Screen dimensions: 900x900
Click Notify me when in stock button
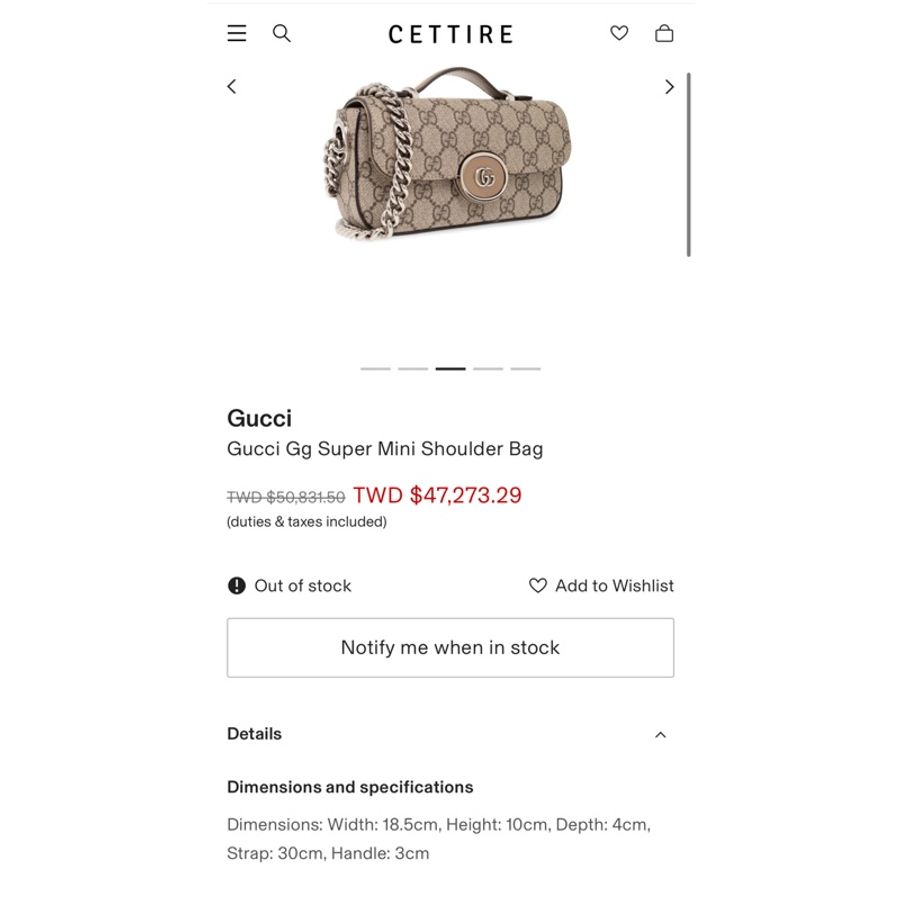click(x=451, y=647)
